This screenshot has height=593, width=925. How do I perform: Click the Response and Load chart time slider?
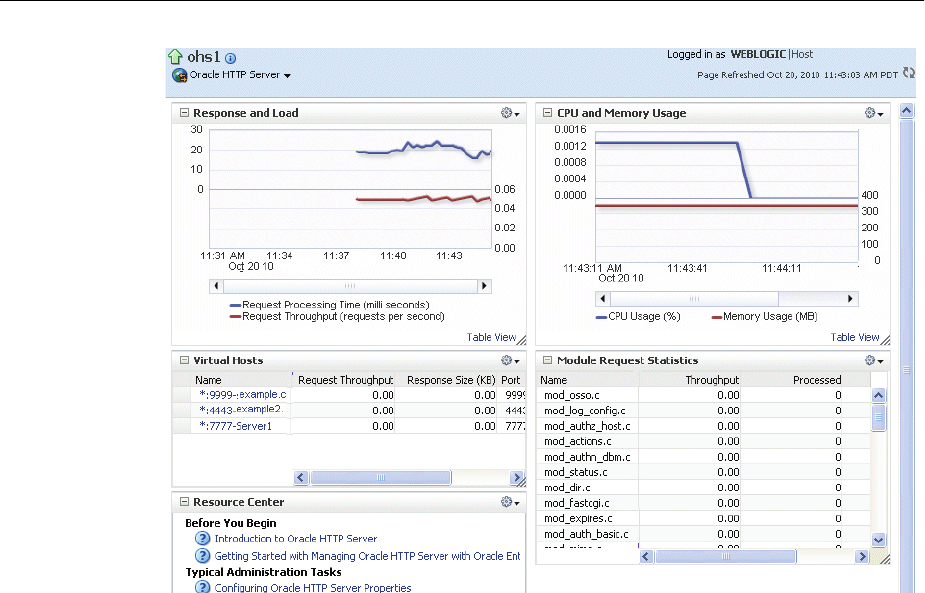[x=349, y=286]
